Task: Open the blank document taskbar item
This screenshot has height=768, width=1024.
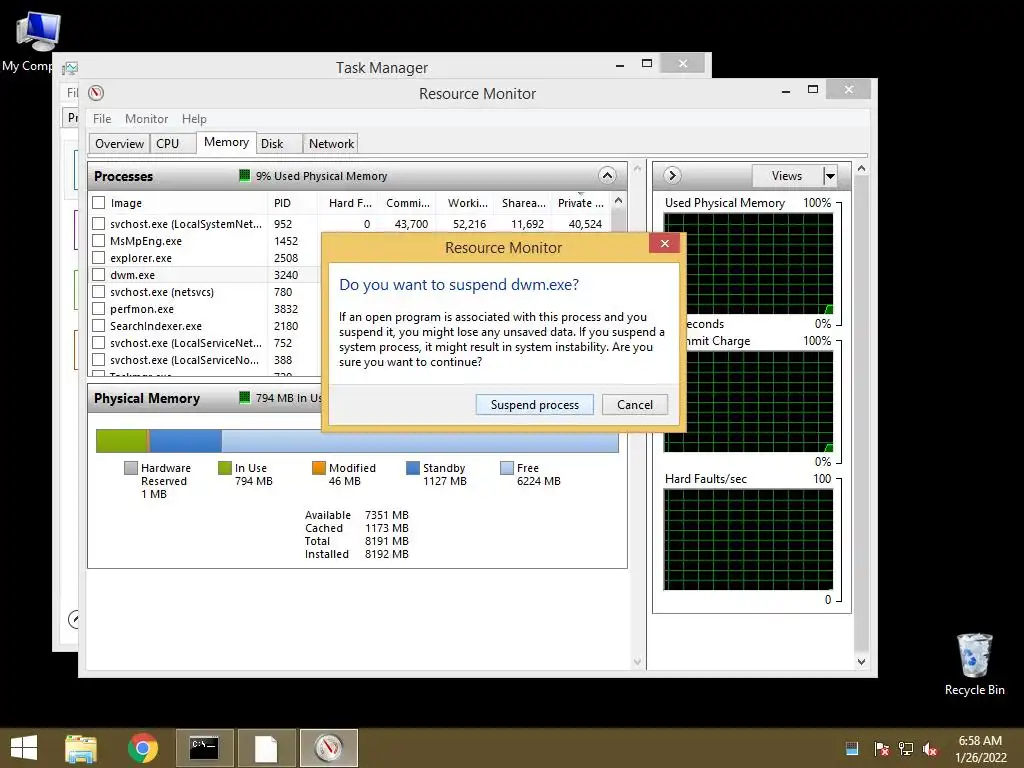Action: 266,748
